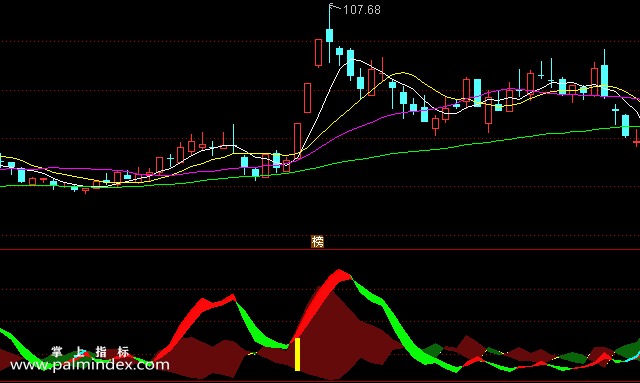Click the lowest red candle at chart bottom left
Viewport: 640px width, 383px height.
click(x=85, y=190)
